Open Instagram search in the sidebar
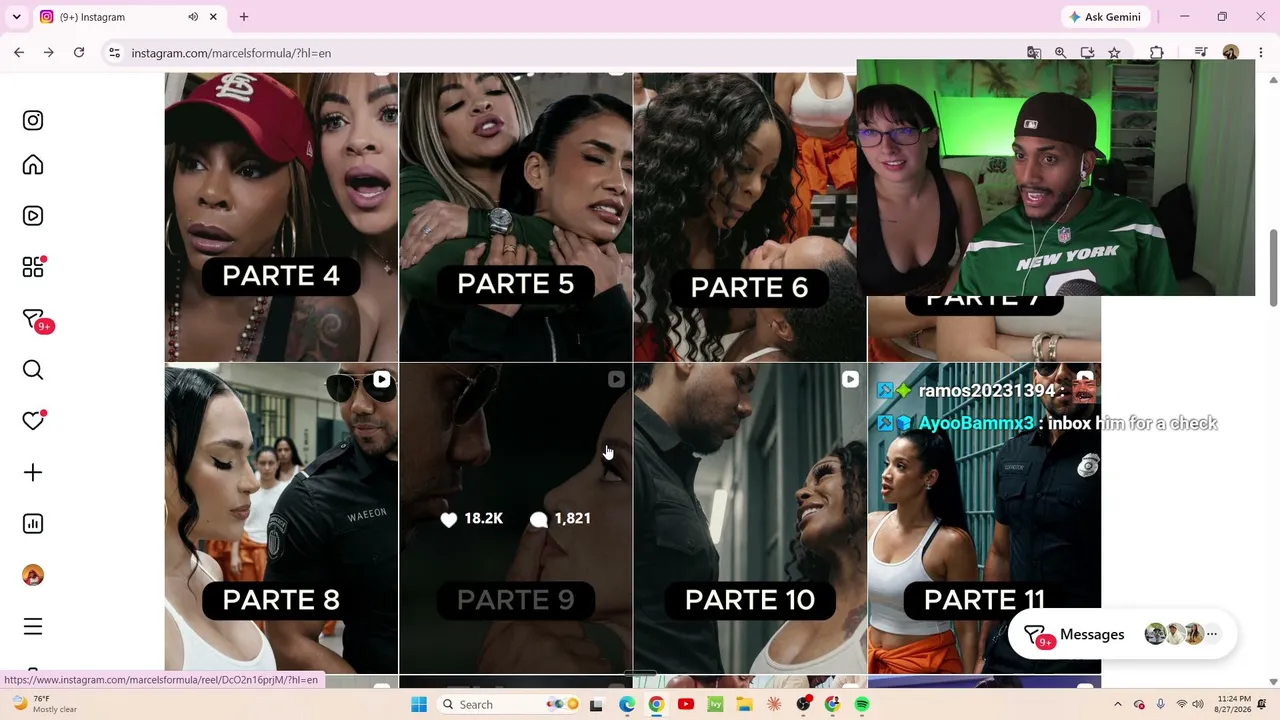The image size is (1280, 720). pos(33,370)
